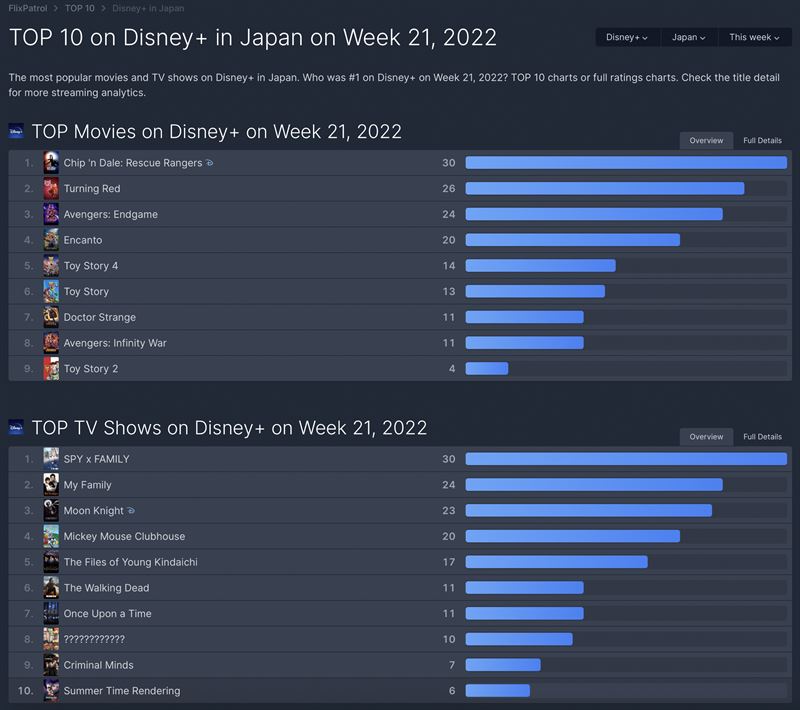Click the Disney+ original badge next to Moon Knight
The image size is (800, 710).
tap(132, 511)
